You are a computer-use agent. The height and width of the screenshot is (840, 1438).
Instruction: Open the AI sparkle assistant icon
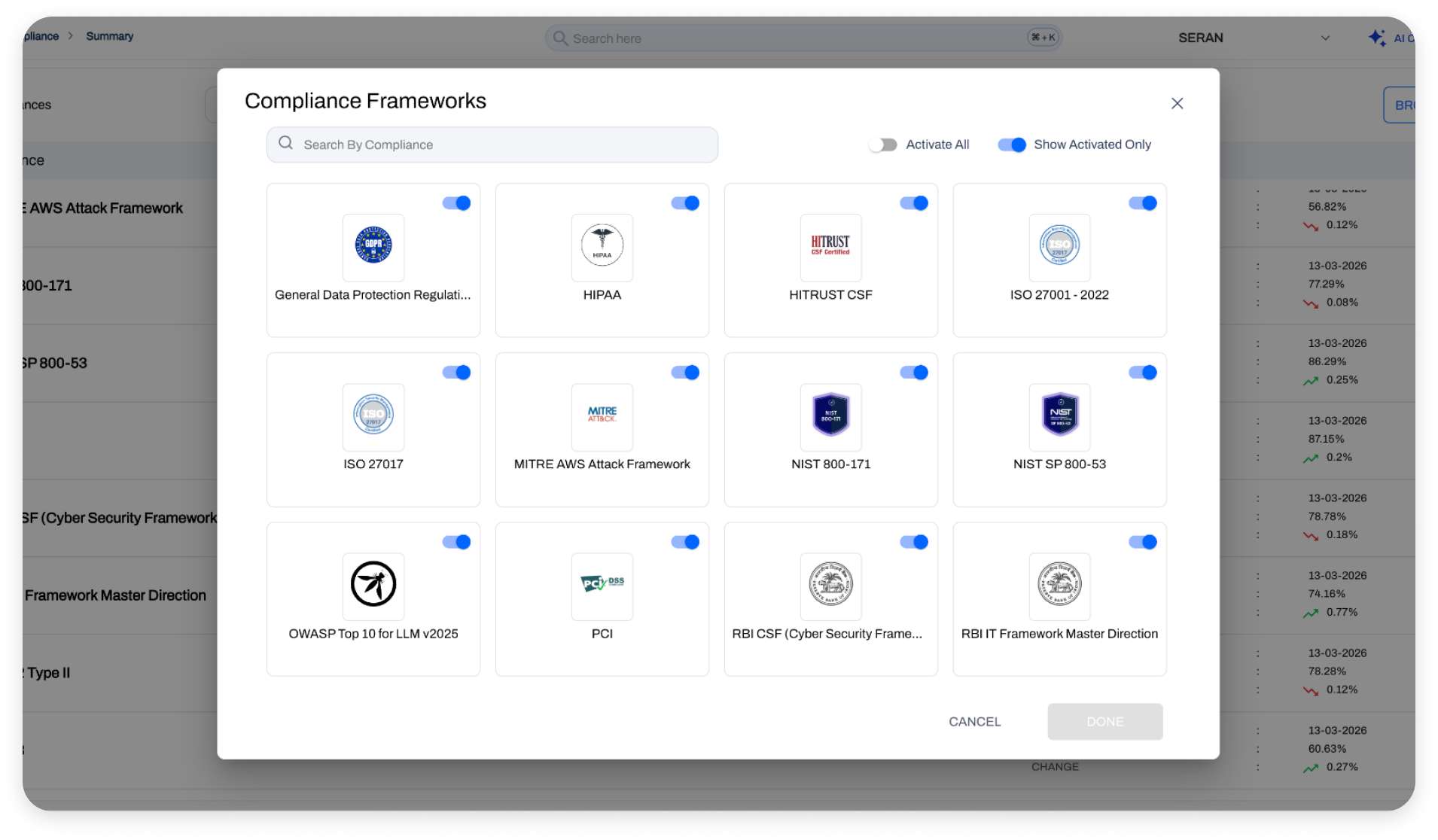pos(1377,38)
